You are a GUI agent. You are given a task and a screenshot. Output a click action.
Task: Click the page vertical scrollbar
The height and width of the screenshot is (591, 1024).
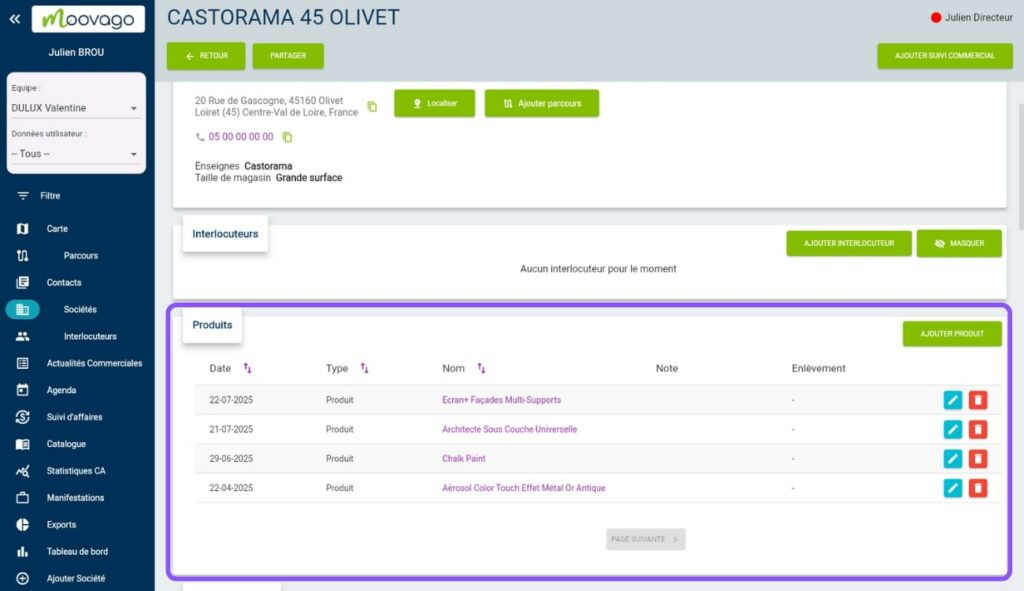(x=1019, y=167)
